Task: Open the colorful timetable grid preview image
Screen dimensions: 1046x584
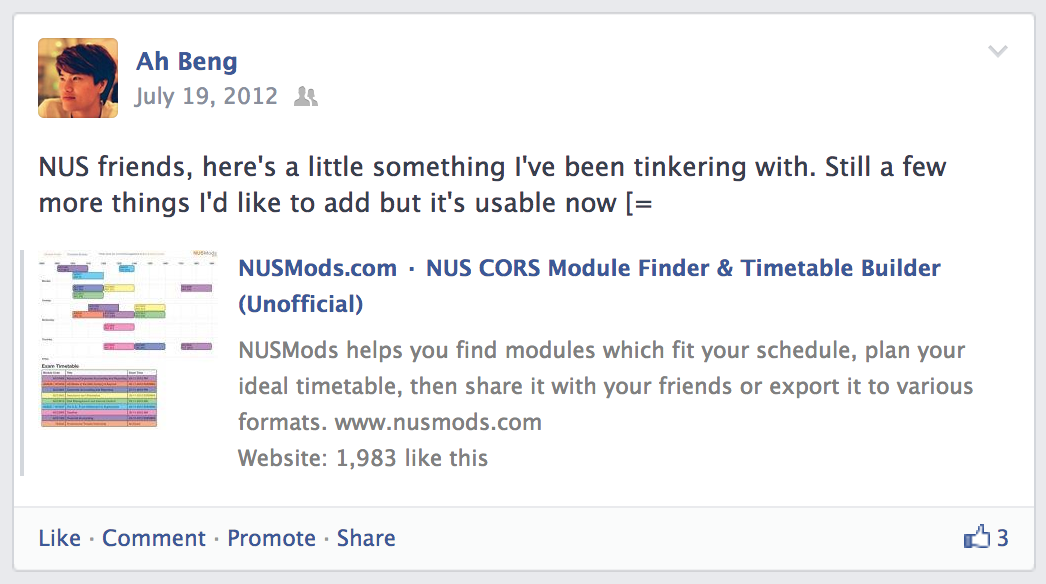Action: pyautogui.click(x=129, y=304)
